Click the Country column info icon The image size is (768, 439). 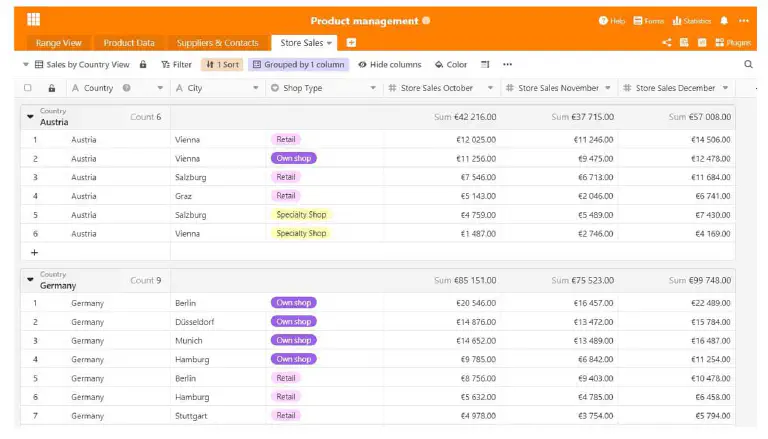126,88
